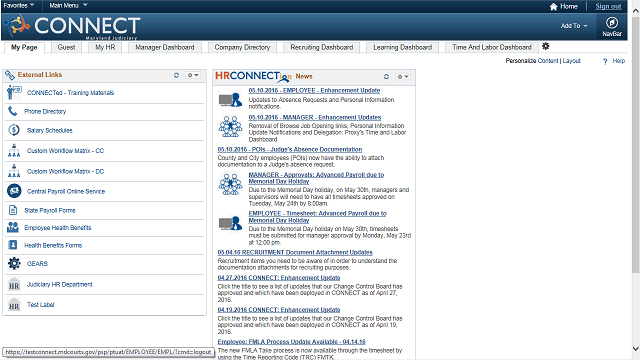Refresh the External Links pagelet
Image resolution: width=640 pixels, height=360 pixels.
(176, 75)
